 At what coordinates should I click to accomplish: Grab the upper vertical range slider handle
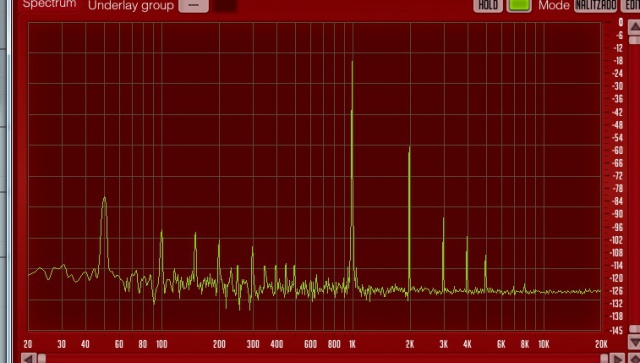pos(634,40)
